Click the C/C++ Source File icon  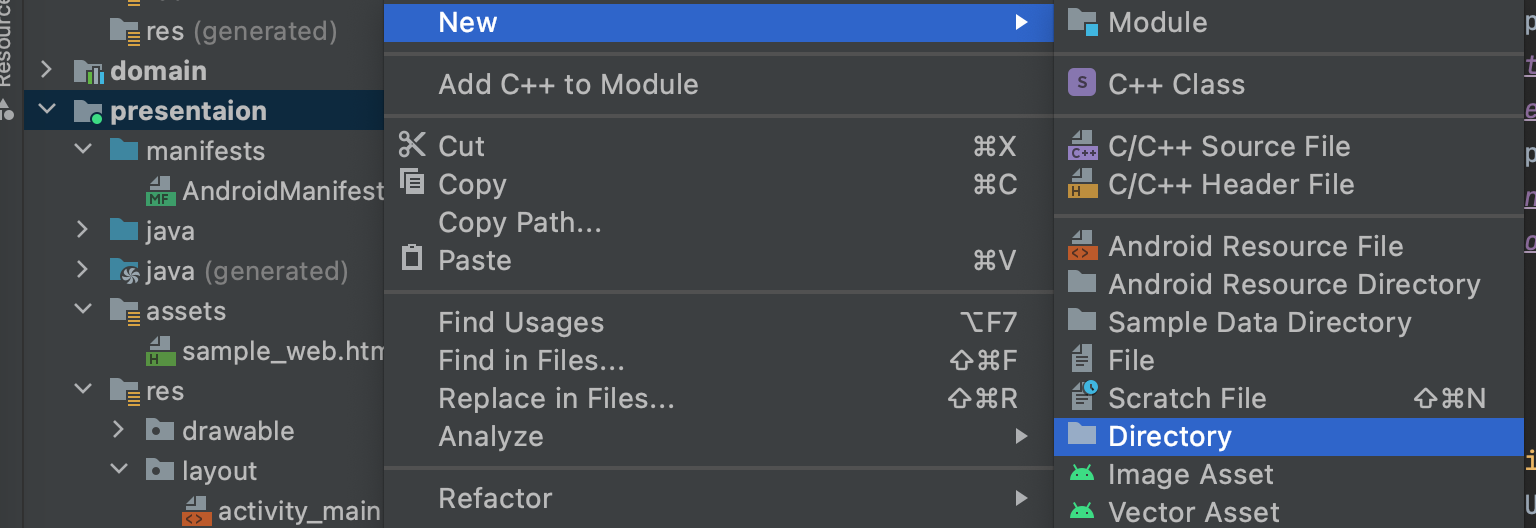point(1082,146)
